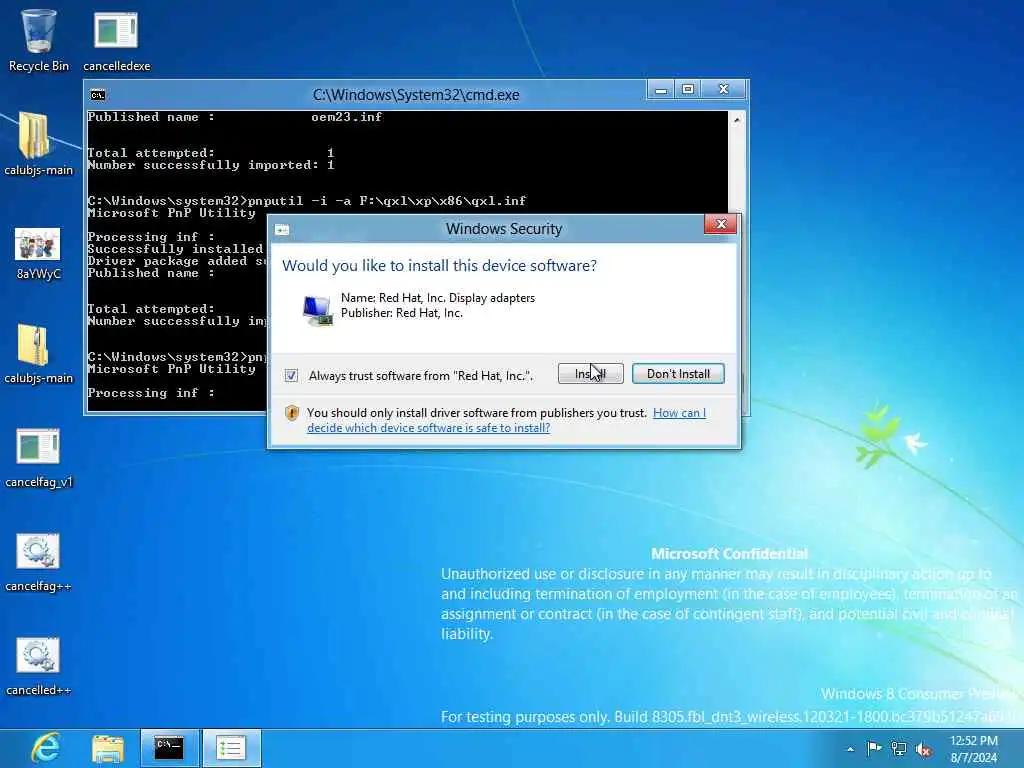1024x768 pixels.
Task: Click the Don't Install button
Action: [x=678, y=374]
